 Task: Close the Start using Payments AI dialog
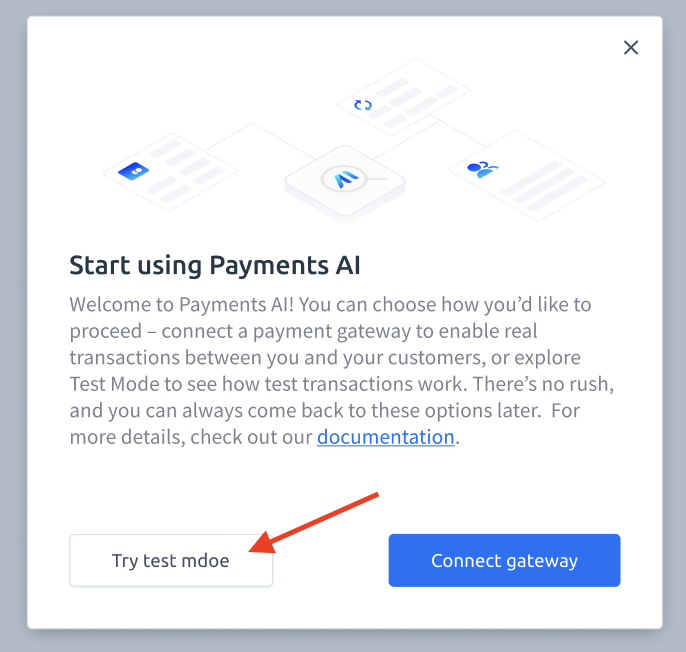tap(631, 47)
